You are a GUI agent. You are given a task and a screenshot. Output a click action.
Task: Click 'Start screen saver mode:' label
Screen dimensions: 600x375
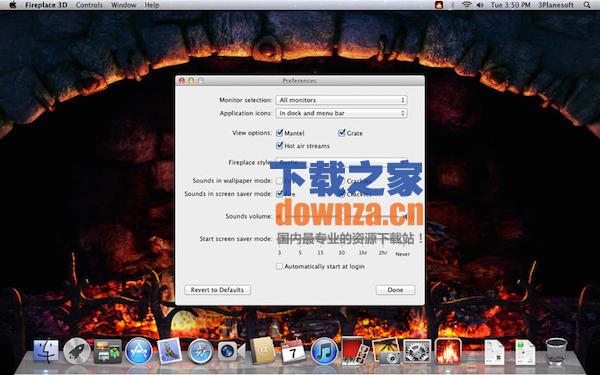coord(236,239)
